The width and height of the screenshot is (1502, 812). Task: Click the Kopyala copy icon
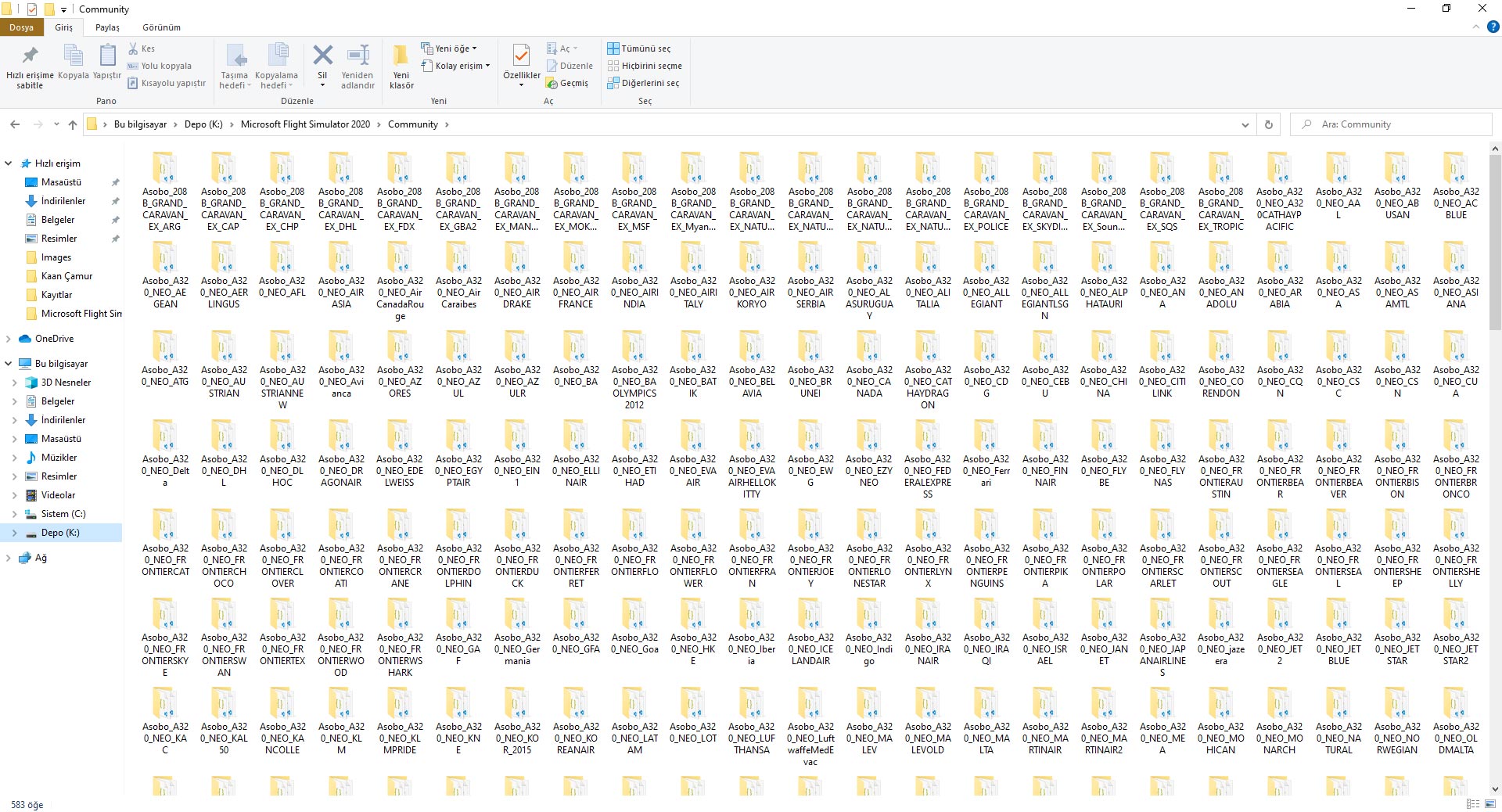point(74,63)
